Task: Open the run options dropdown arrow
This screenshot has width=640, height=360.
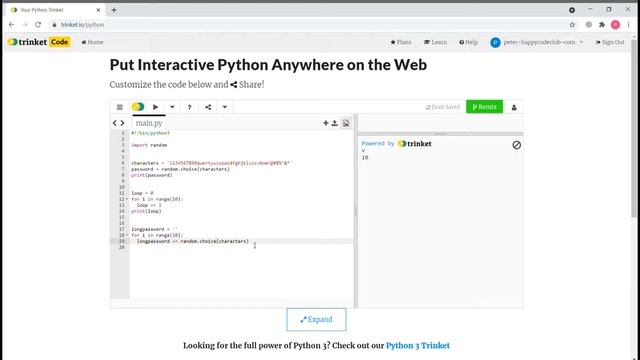Action: tap(172, 107)
